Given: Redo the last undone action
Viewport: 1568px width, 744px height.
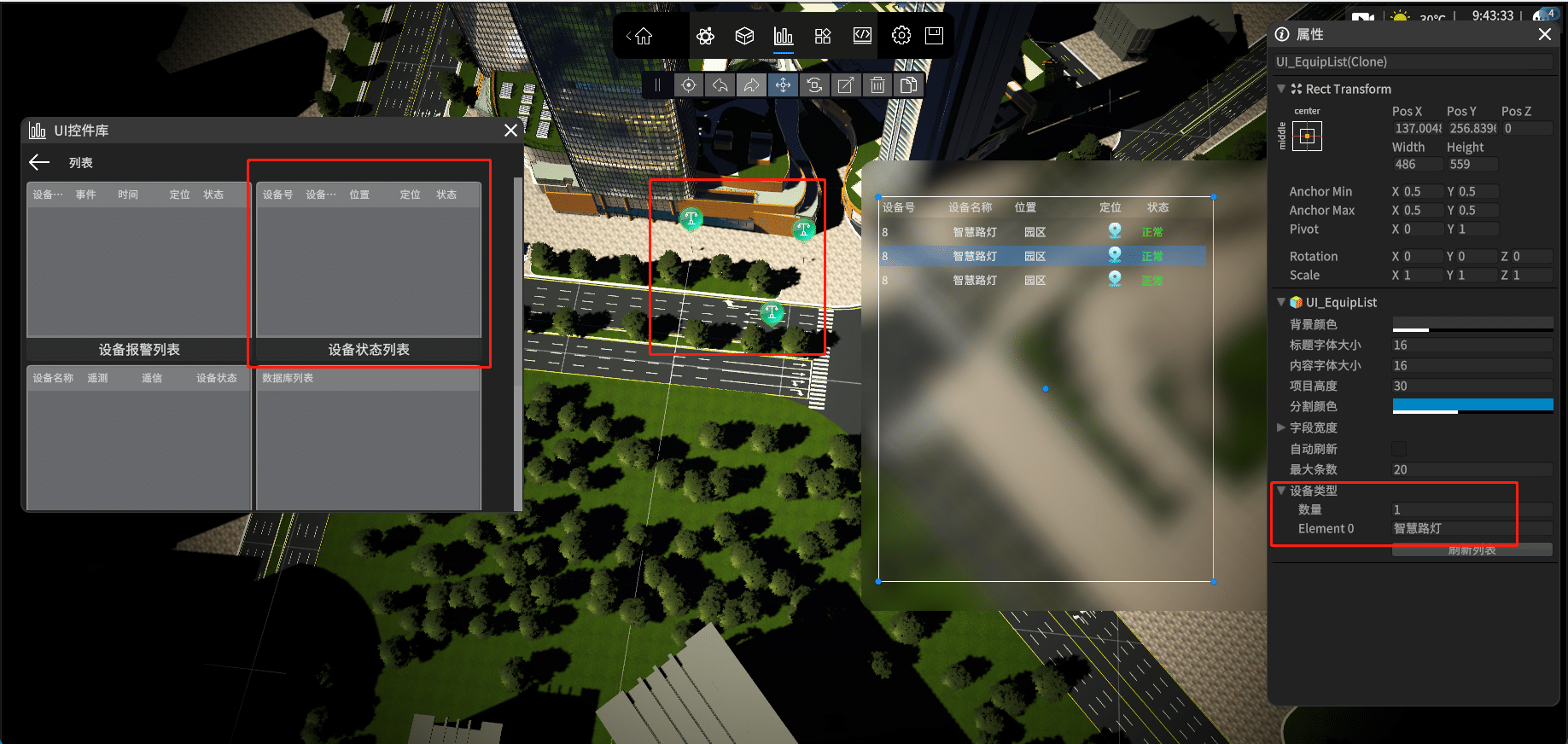Looking at the screenshot, I should 751,85.
